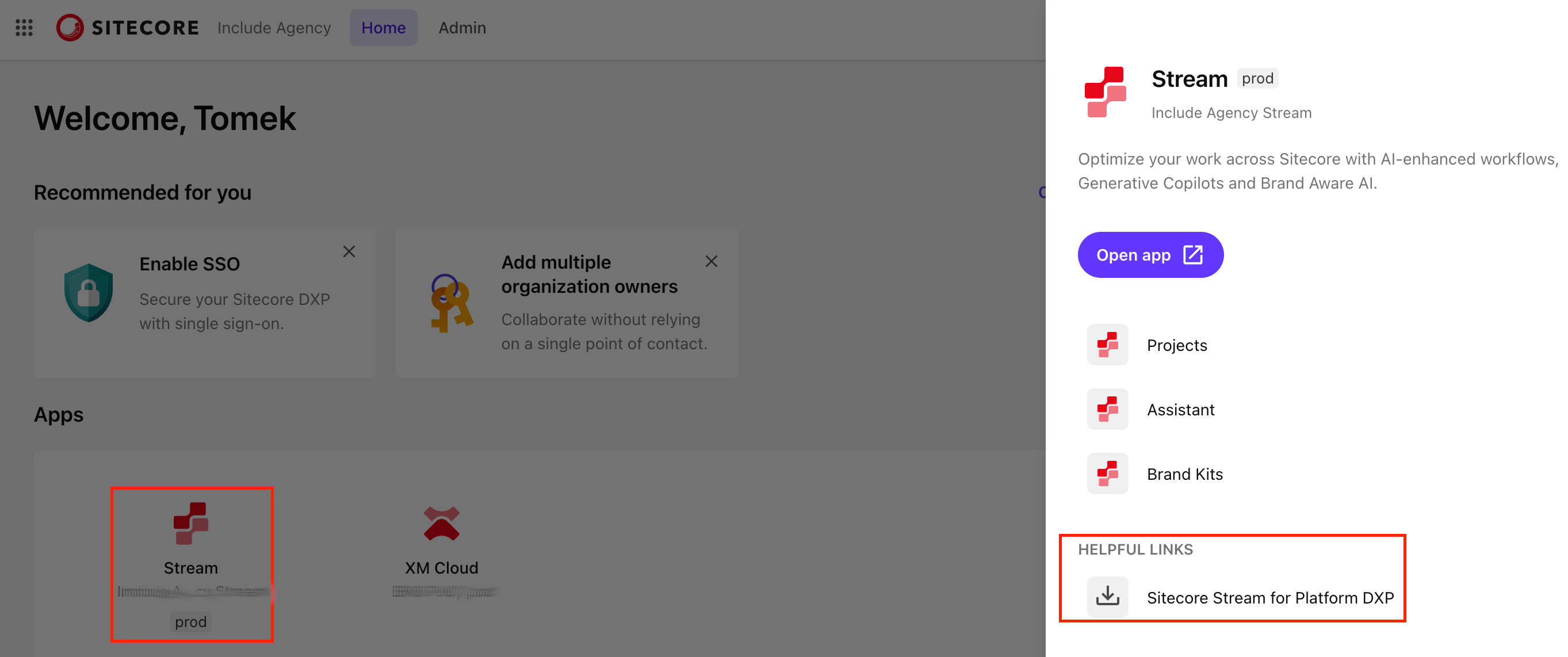Close the Add multiple organization owners card
The image size is (1568, 657).
tap(711, 261)
